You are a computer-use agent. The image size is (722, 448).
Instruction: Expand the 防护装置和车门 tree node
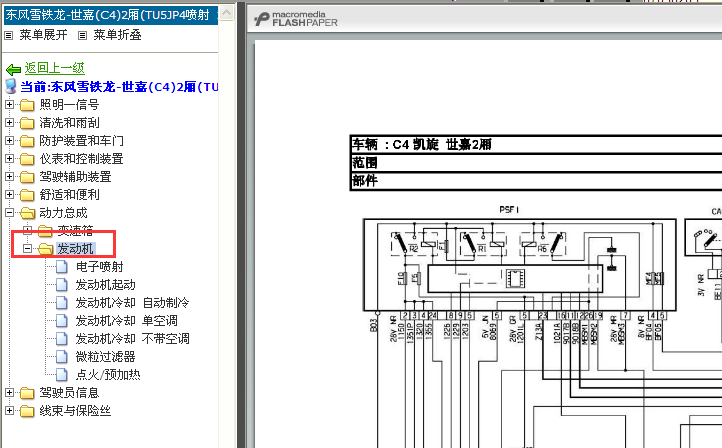9,140
